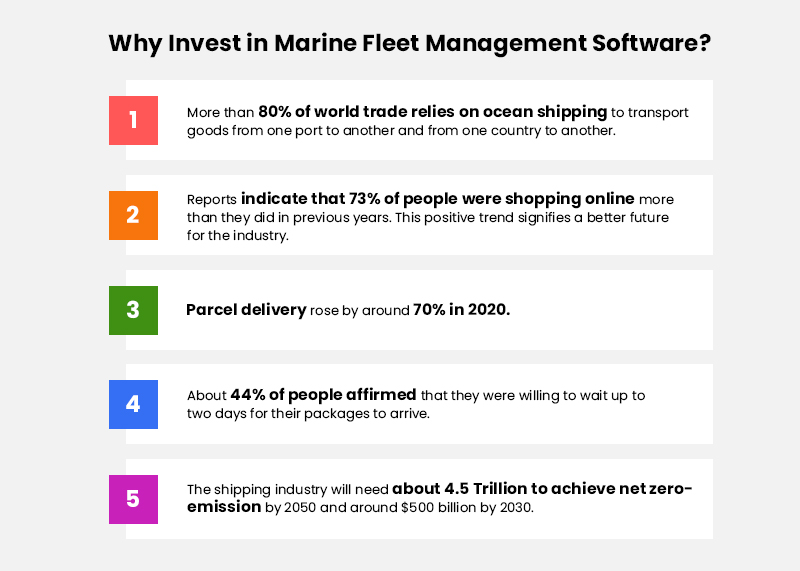This screenshot has height=571, width=800.
Task: Click 'The shipping industry will need' text
Action: (288, 490)
